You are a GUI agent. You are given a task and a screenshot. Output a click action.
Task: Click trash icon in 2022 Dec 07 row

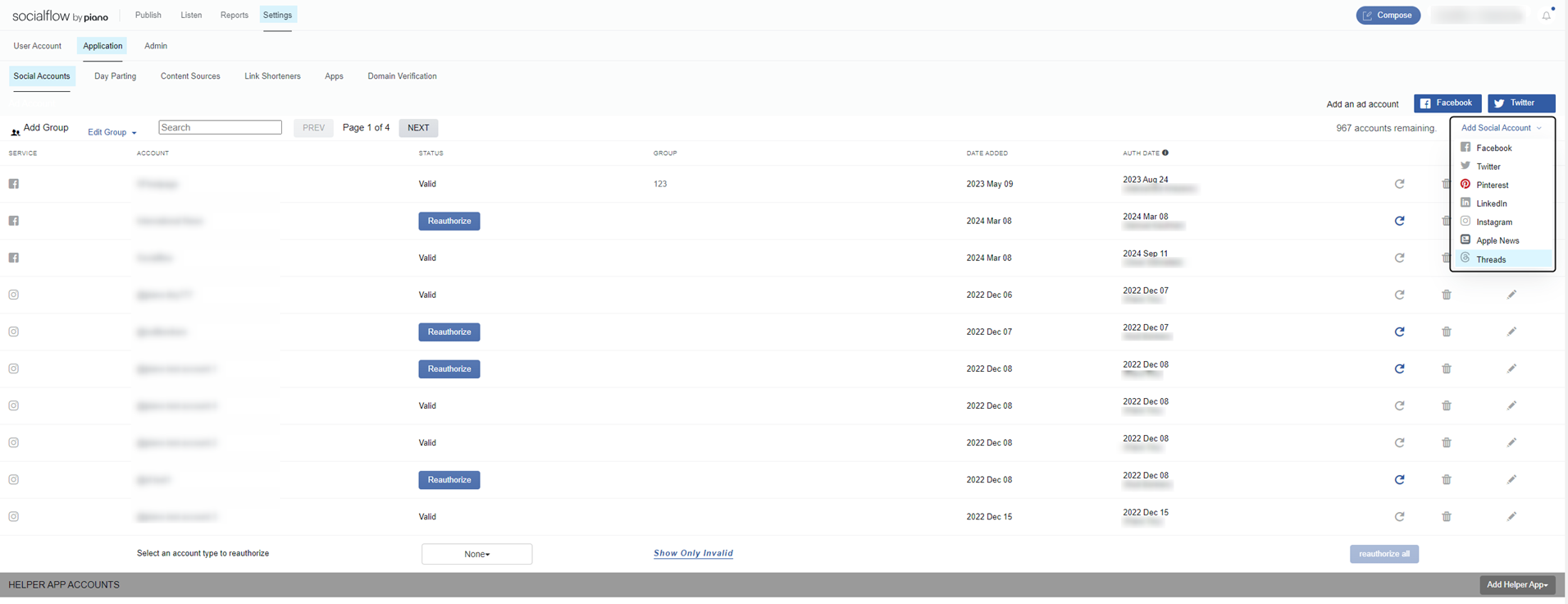pos(1447,332)
